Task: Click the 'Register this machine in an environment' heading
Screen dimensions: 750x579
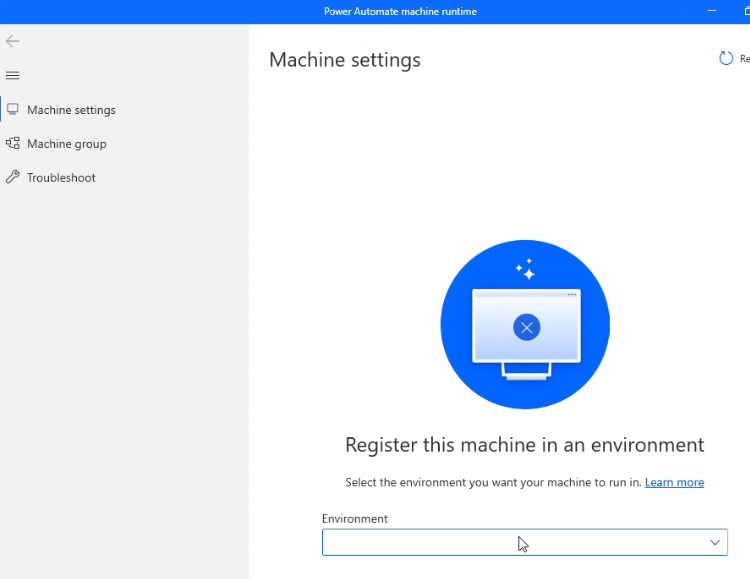Action: (525, 445)
